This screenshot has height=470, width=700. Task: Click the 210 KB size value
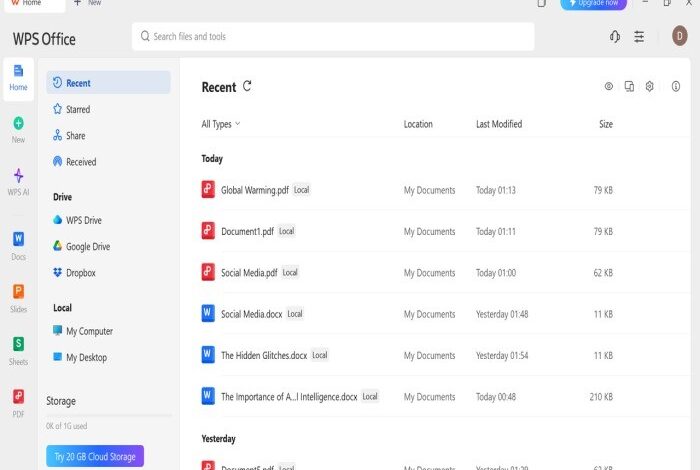pyautogui.click(x=601, y=397)
